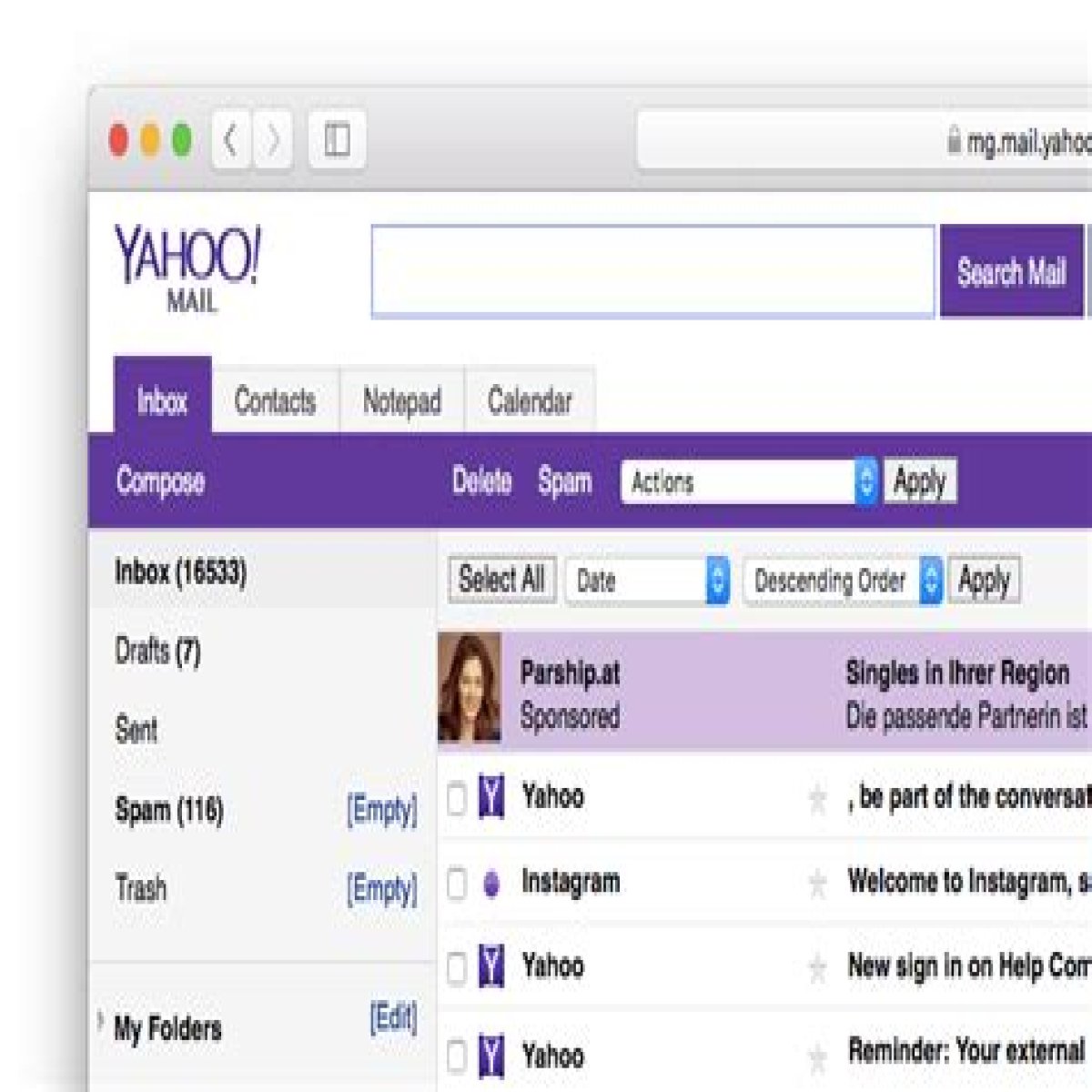Click the Safari address bar
Viewport: 1092px width, 1092px height.
click(x=864, y=141)
